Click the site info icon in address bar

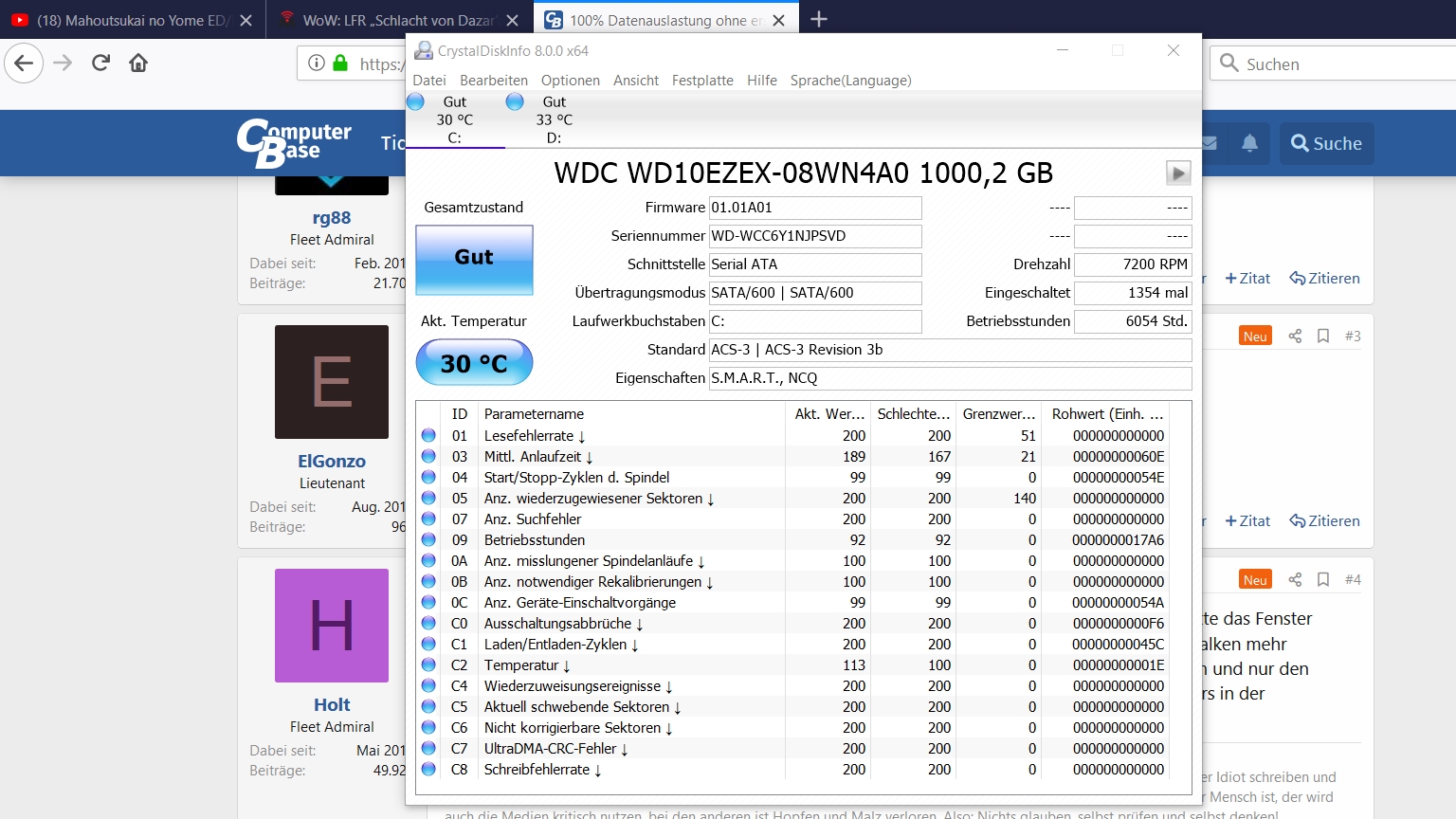pos(317,64)
